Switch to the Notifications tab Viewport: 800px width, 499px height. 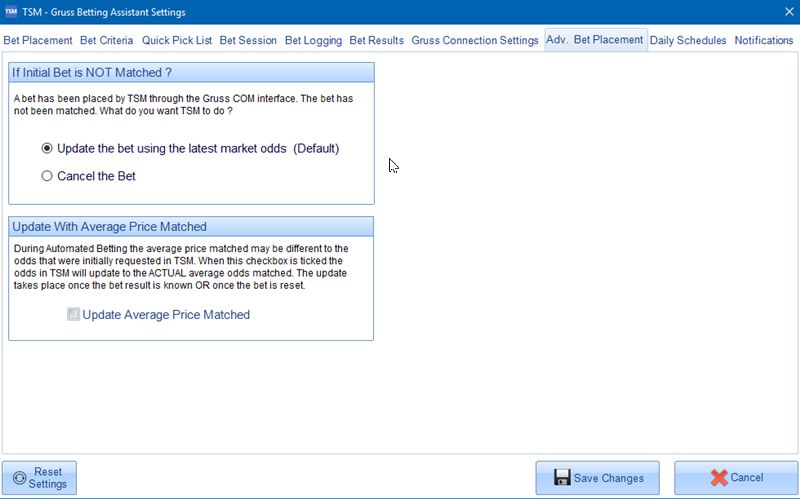pyautogui.click(x=764, y=40)
